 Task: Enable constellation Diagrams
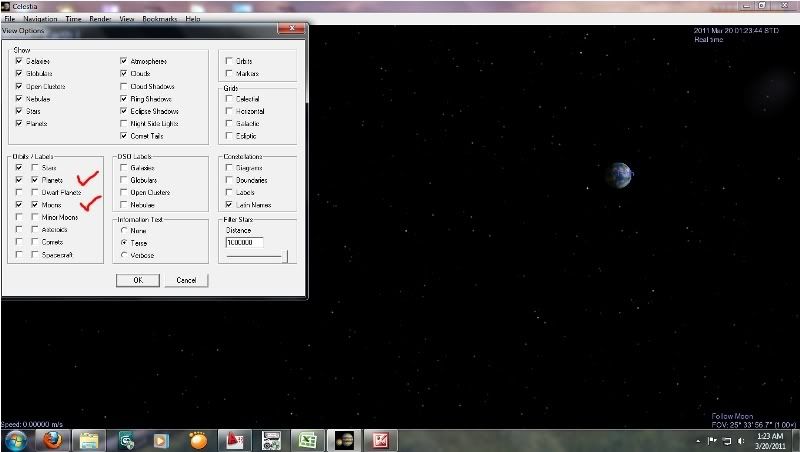click(x=229, y=167)
